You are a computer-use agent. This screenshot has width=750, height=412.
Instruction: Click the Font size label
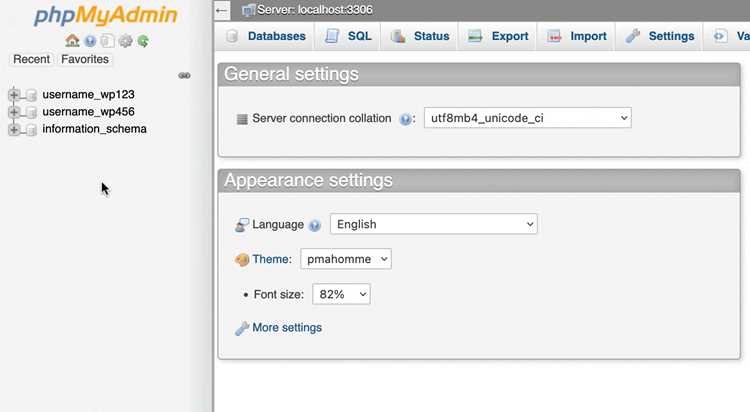click(279, 294)
